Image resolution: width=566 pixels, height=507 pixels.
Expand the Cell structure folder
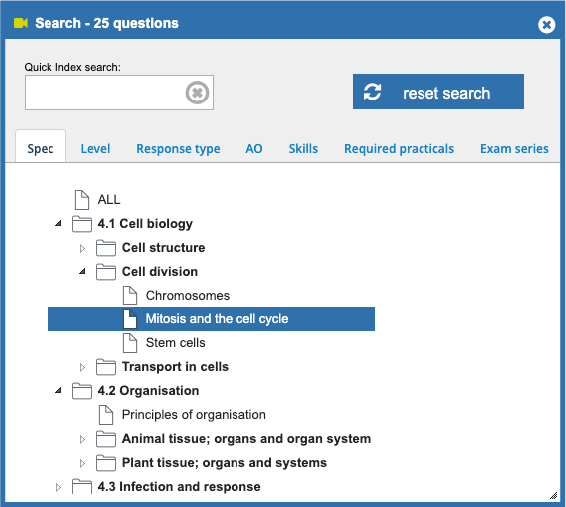[x=82, y=248]
